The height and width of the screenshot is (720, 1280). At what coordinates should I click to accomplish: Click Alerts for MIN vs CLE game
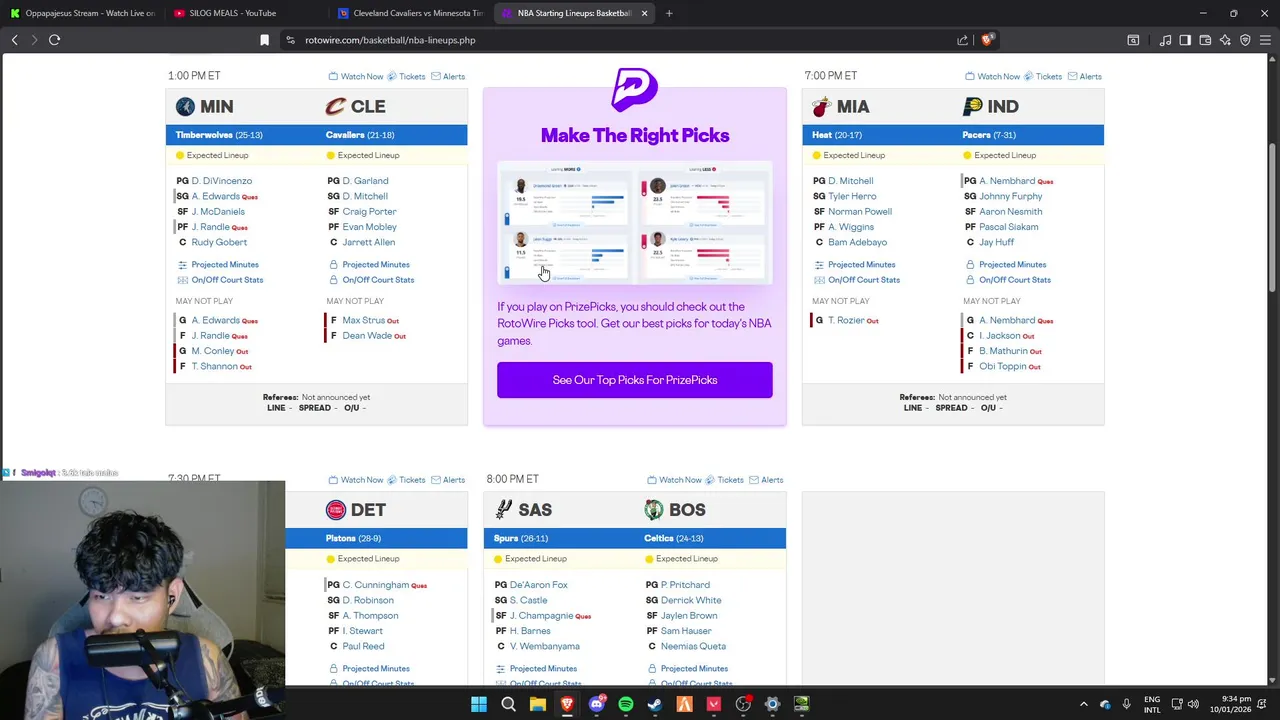[x=448, y=76]
